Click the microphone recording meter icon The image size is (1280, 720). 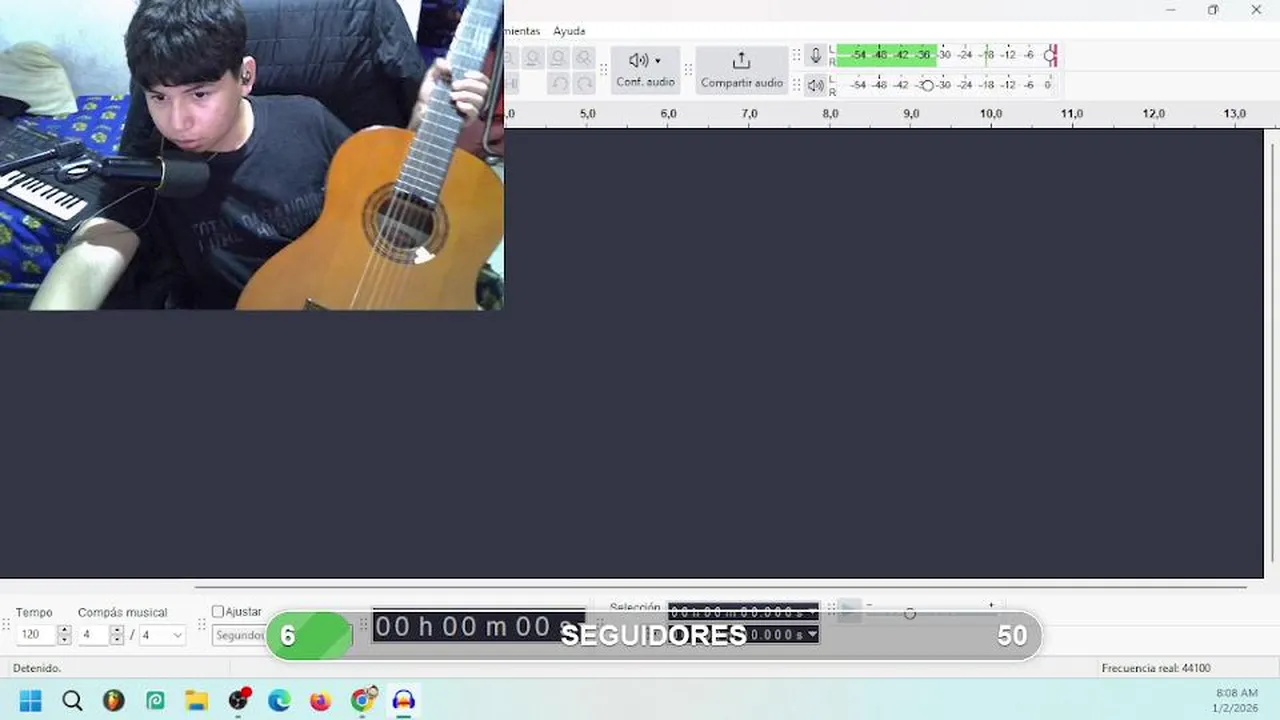[816, 56]
